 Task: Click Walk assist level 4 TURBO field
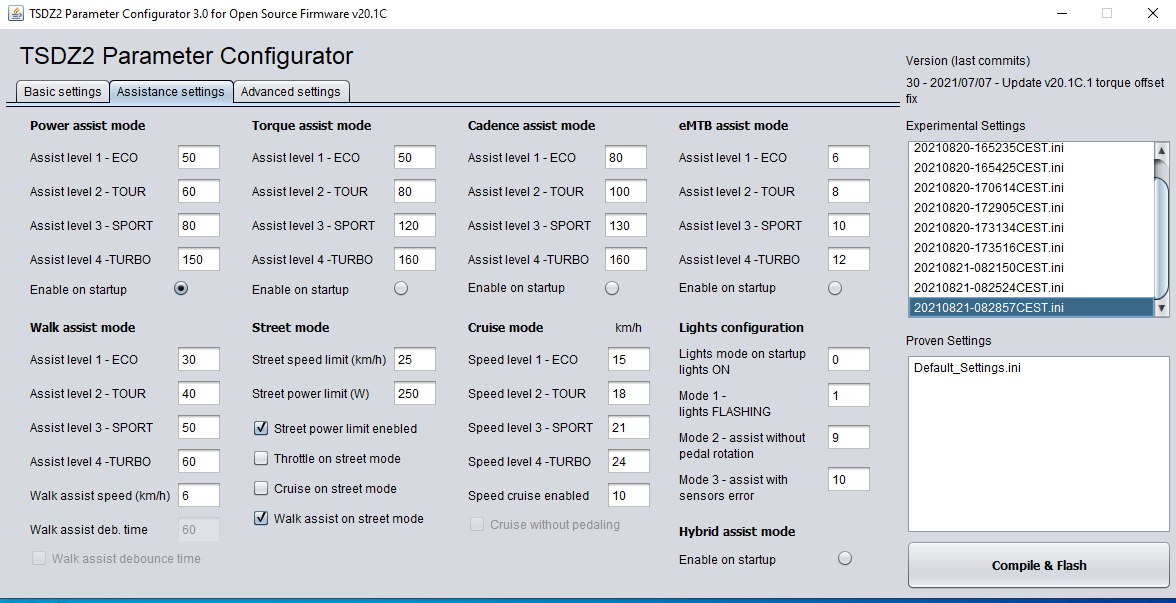coord(199,461)
